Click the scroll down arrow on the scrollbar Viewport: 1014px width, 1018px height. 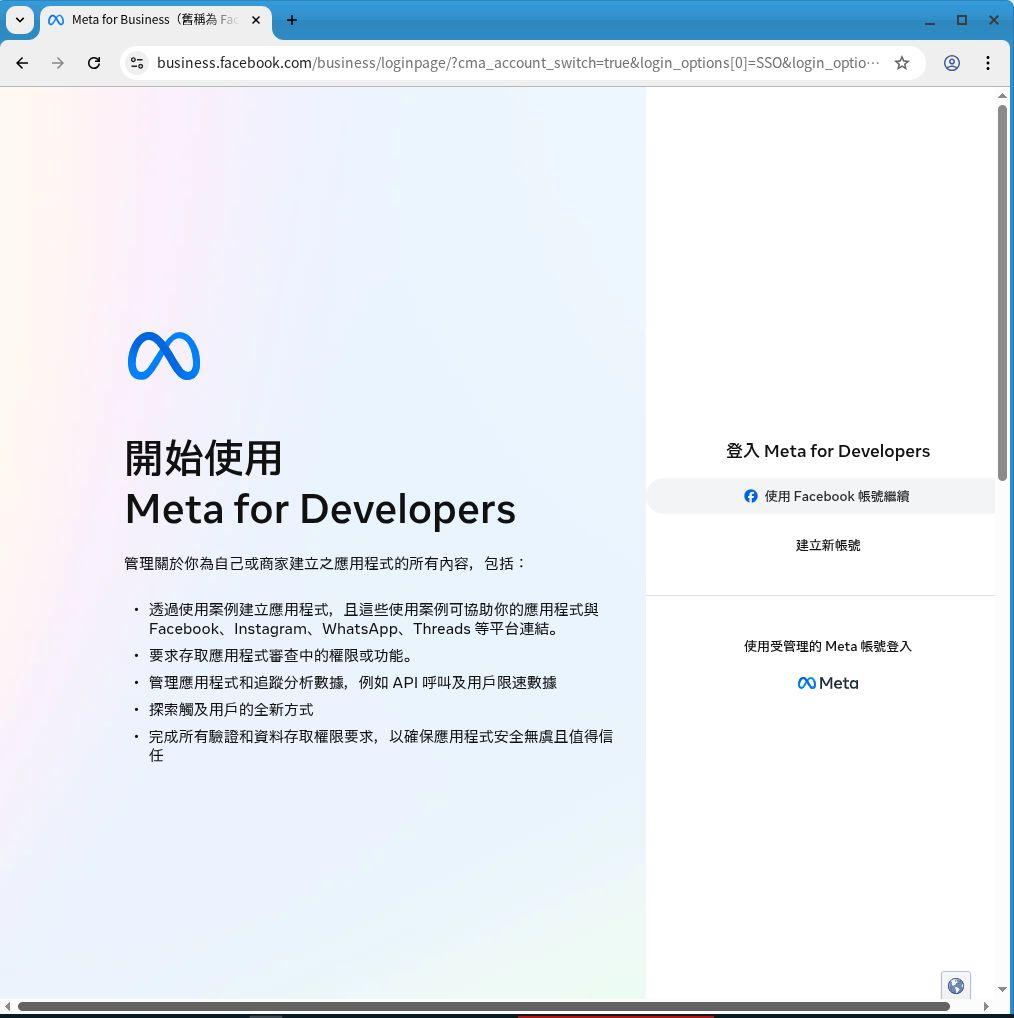1002,990
